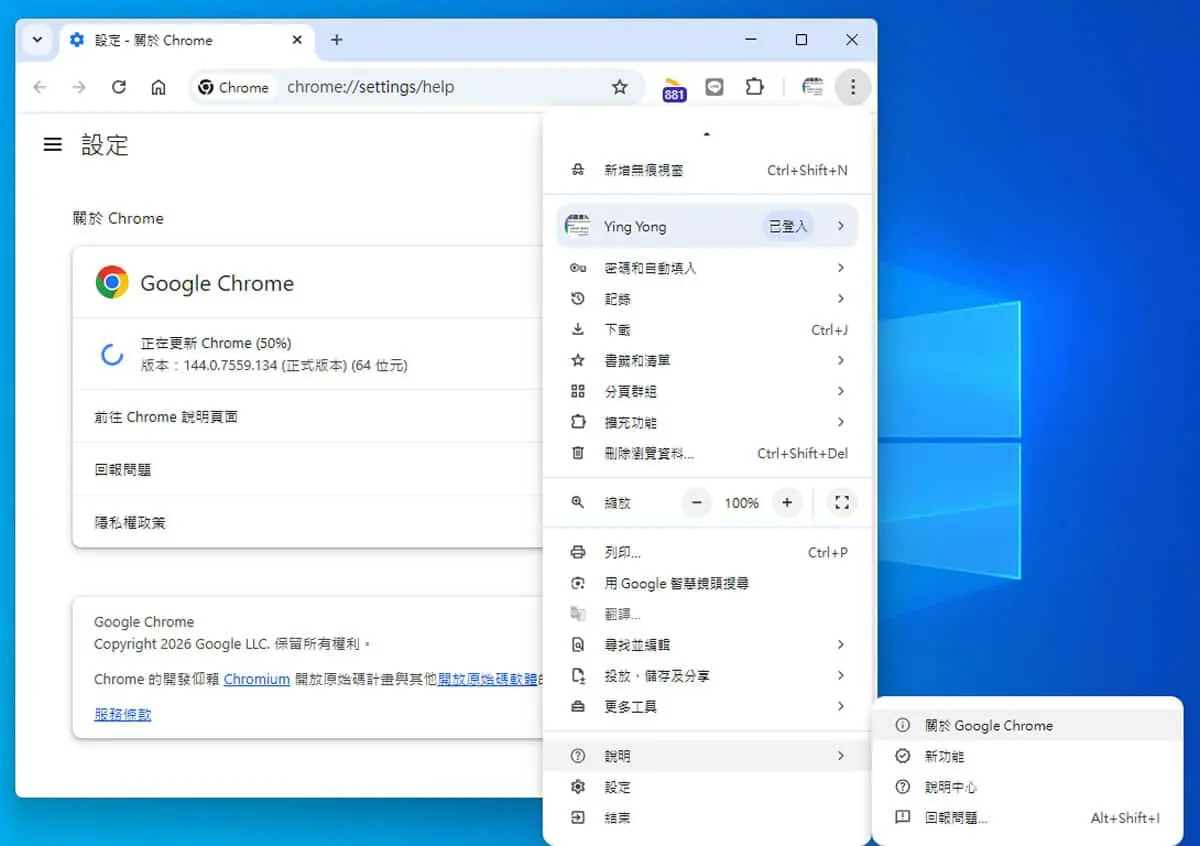Viewport: 1200px width, 846px height.
Task: Click the Chrome site info chip
Action: click(x=233, y=87)
